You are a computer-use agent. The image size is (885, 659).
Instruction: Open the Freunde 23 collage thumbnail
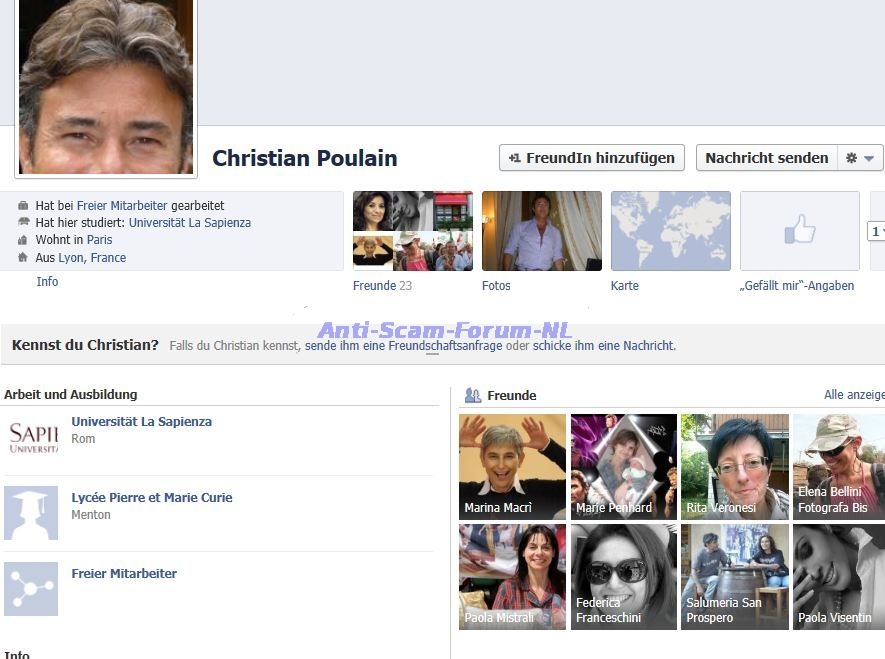tap(412, 231)
